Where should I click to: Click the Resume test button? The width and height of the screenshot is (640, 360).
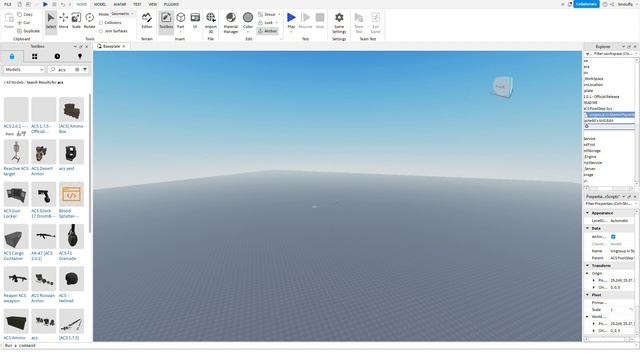tap(305, 20)
